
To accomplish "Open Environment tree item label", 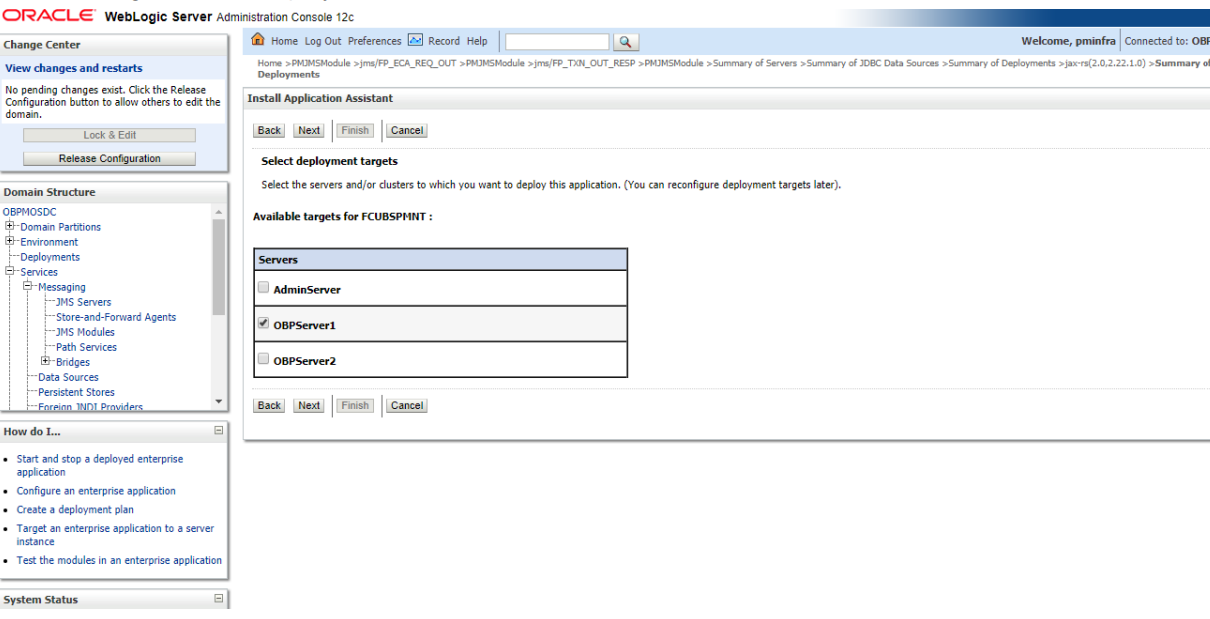I will click(49, 242).
